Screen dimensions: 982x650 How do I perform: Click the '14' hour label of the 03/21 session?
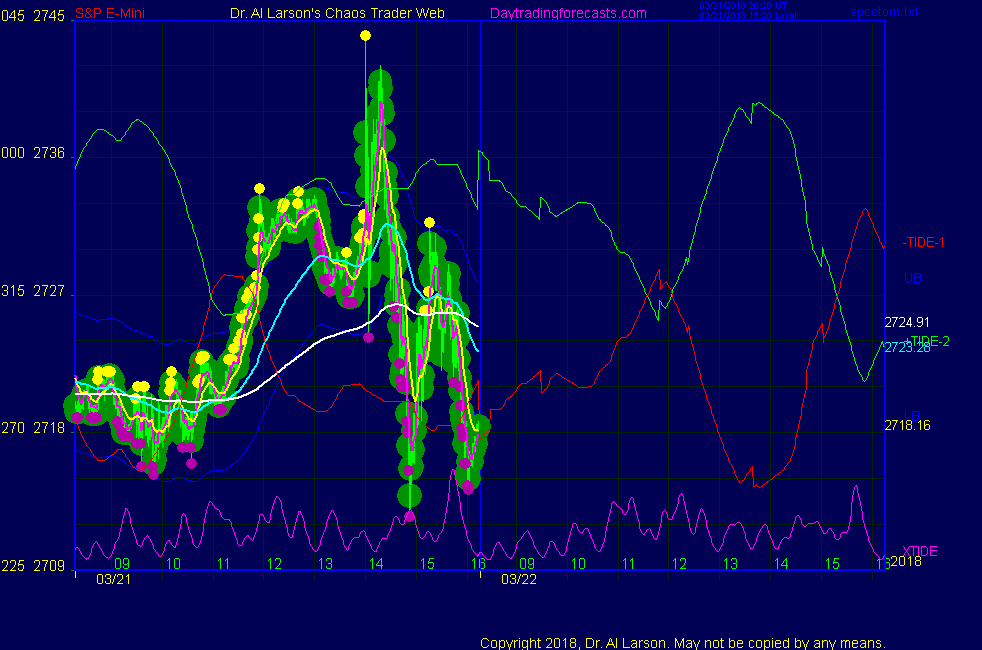pyautogui.click(x=376, y=564)
